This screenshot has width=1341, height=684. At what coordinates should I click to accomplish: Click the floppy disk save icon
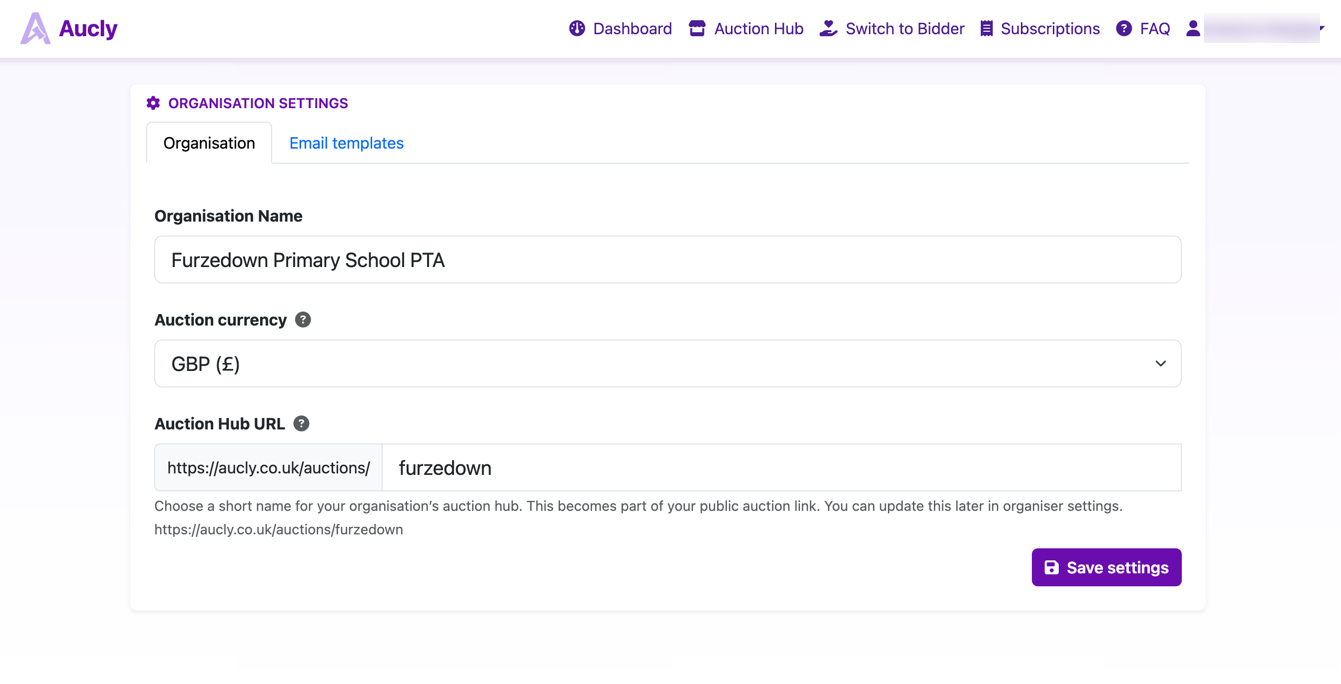(1051, 567)
